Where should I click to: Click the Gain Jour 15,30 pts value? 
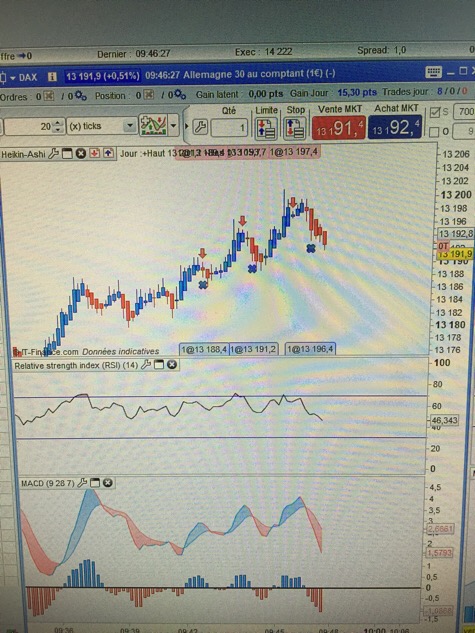pyautogui.click(x=357, y=93)
